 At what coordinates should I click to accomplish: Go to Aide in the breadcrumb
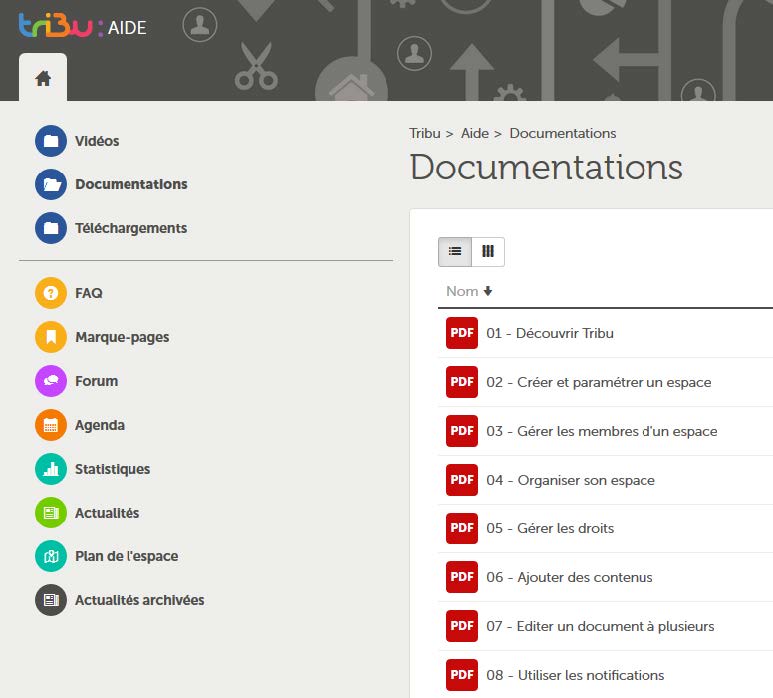click(x=475, y=134)
